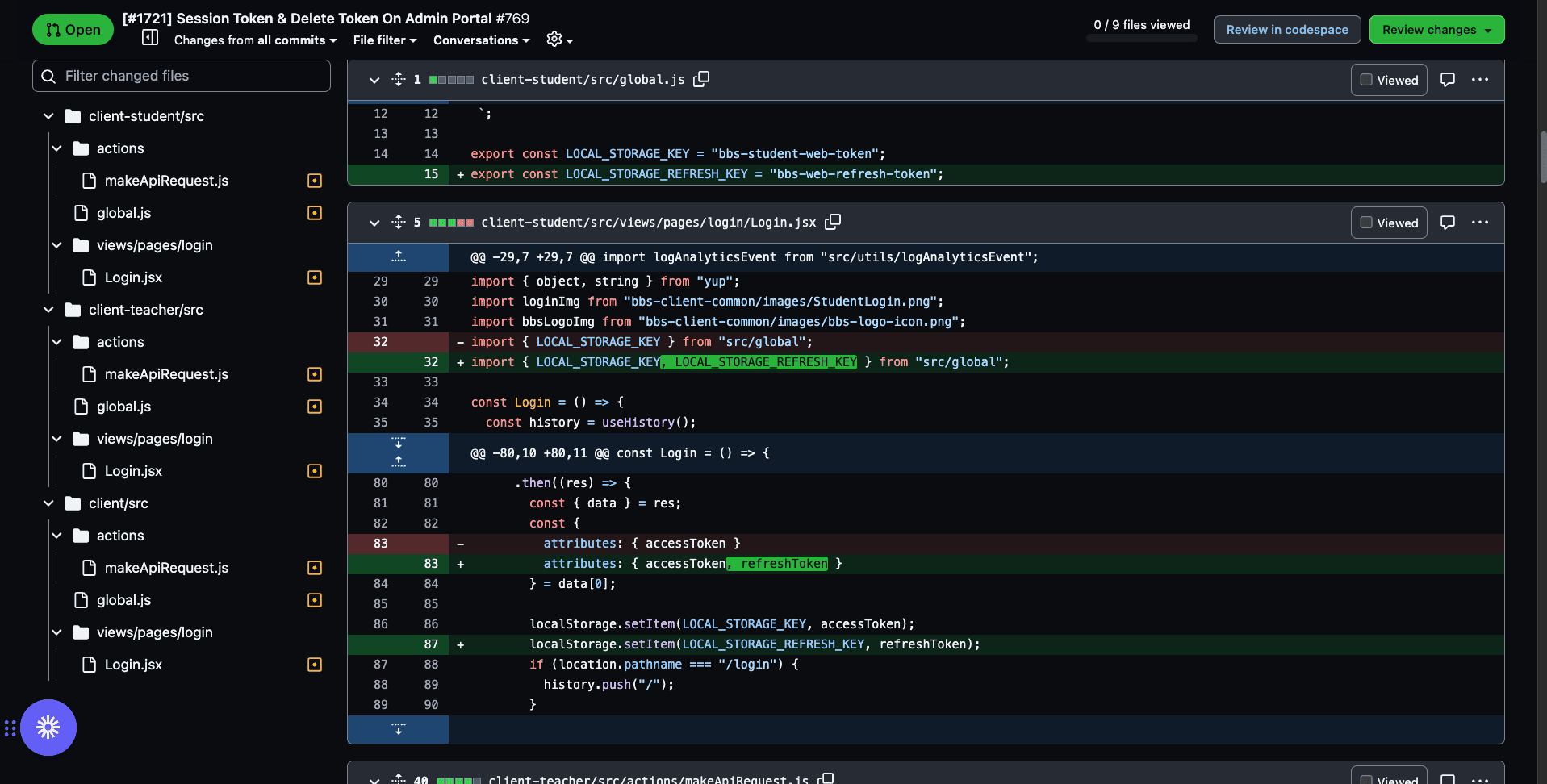Collapse views/pages/login under client/src
Image resolution: width=1547 pixels, height=784 pixels.
56,632
